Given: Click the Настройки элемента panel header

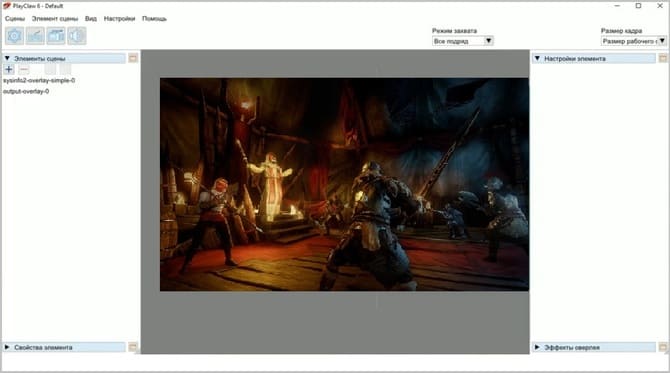Looking at the screenshot, I should pyautogui.click(x=594, y=58).
